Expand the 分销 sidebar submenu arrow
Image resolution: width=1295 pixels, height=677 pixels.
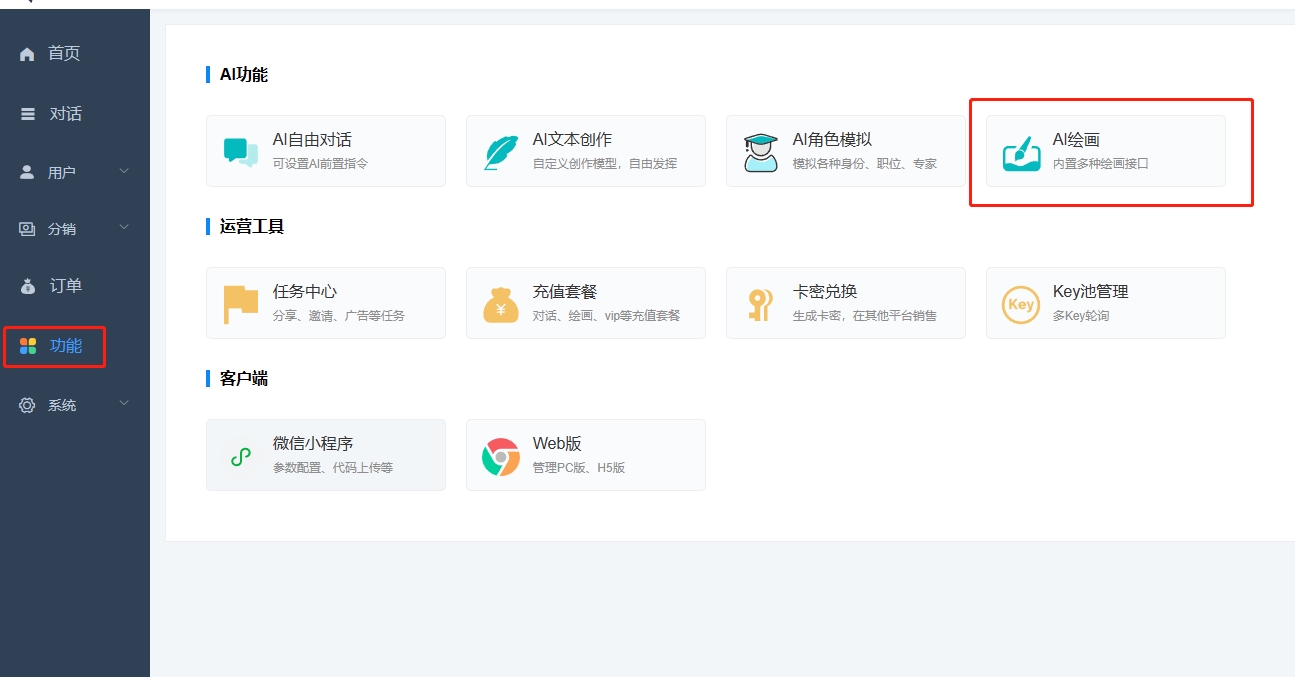124,228
